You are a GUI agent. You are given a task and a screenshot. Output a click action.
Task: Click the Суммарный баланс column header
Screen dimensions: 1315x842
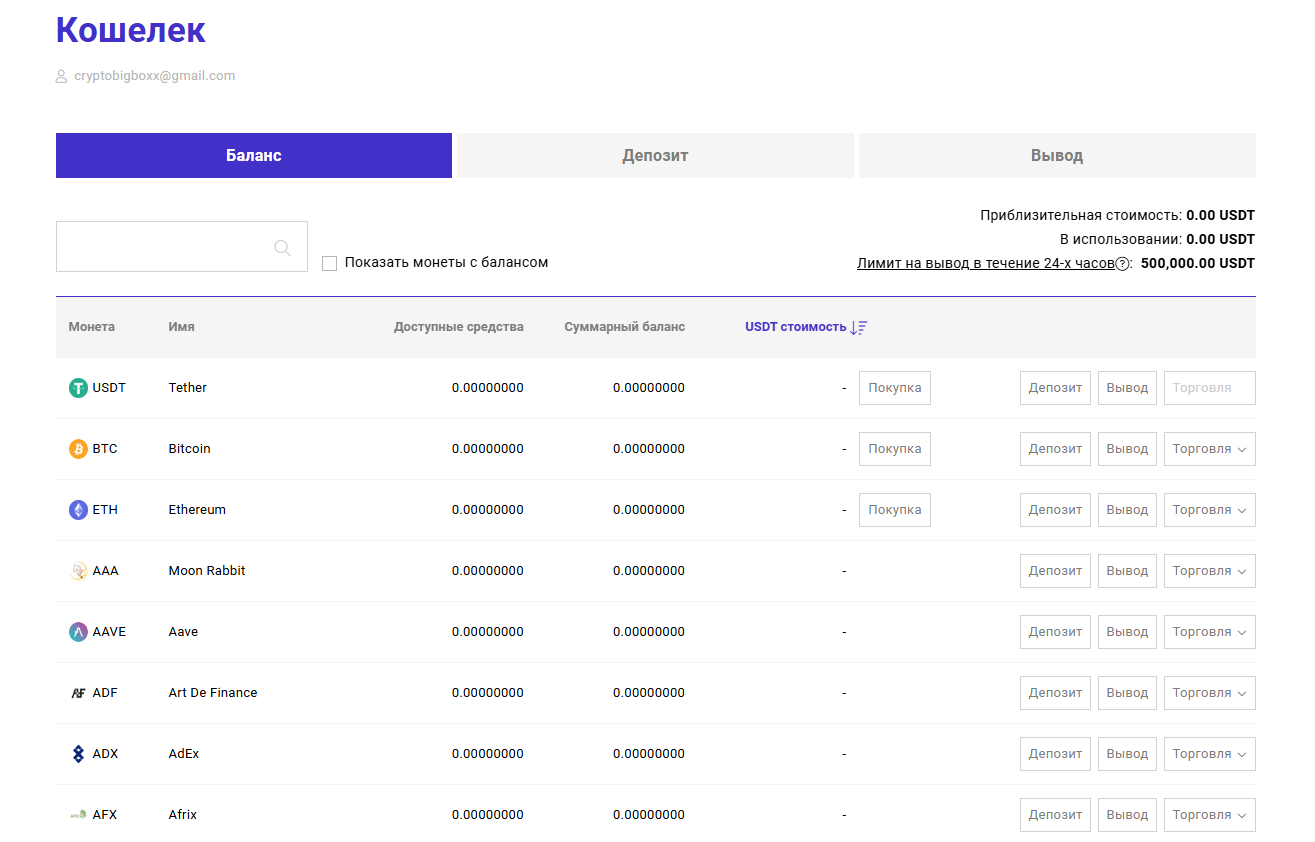point(625,327)
